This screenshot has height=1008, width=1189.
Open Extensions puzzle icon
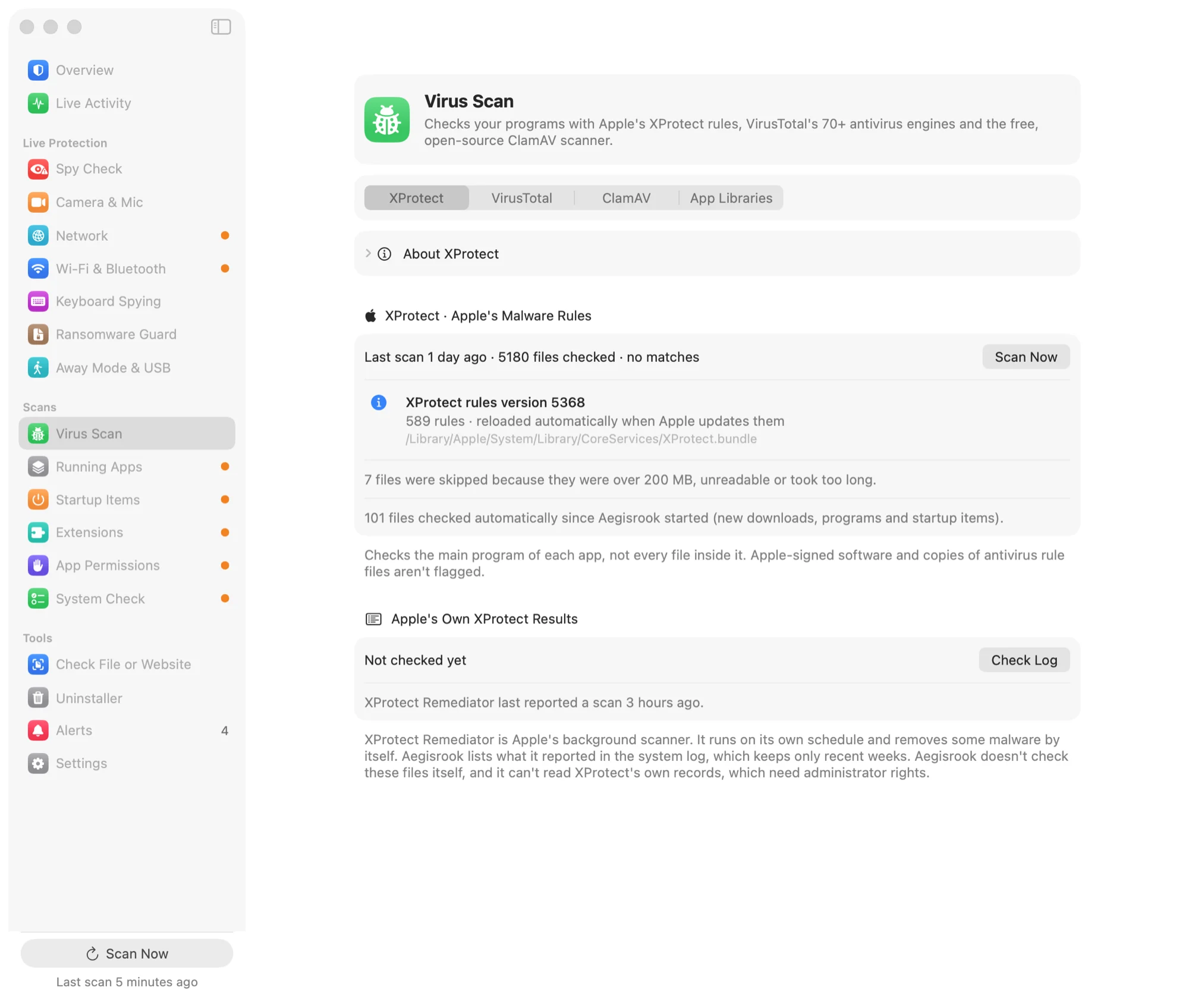(38, 533)
